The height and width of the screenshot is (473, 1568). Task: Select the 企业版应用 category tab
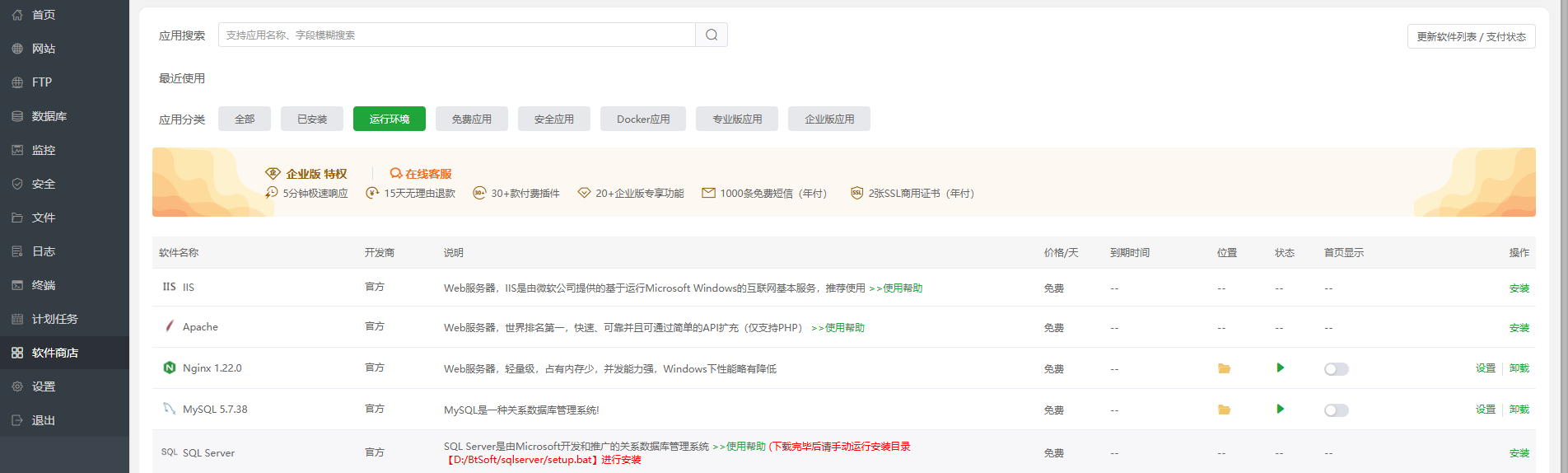pos(829,119)
